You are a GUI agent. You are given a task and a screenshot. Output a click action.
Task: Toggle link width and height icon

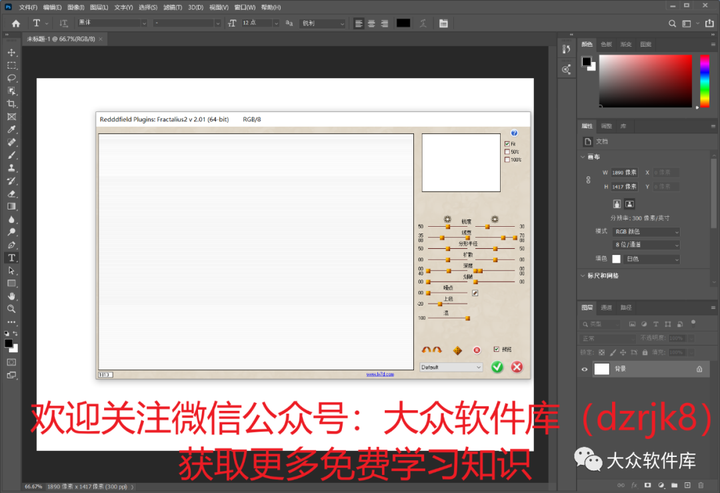pyautogui.click(x=588, y=179)
